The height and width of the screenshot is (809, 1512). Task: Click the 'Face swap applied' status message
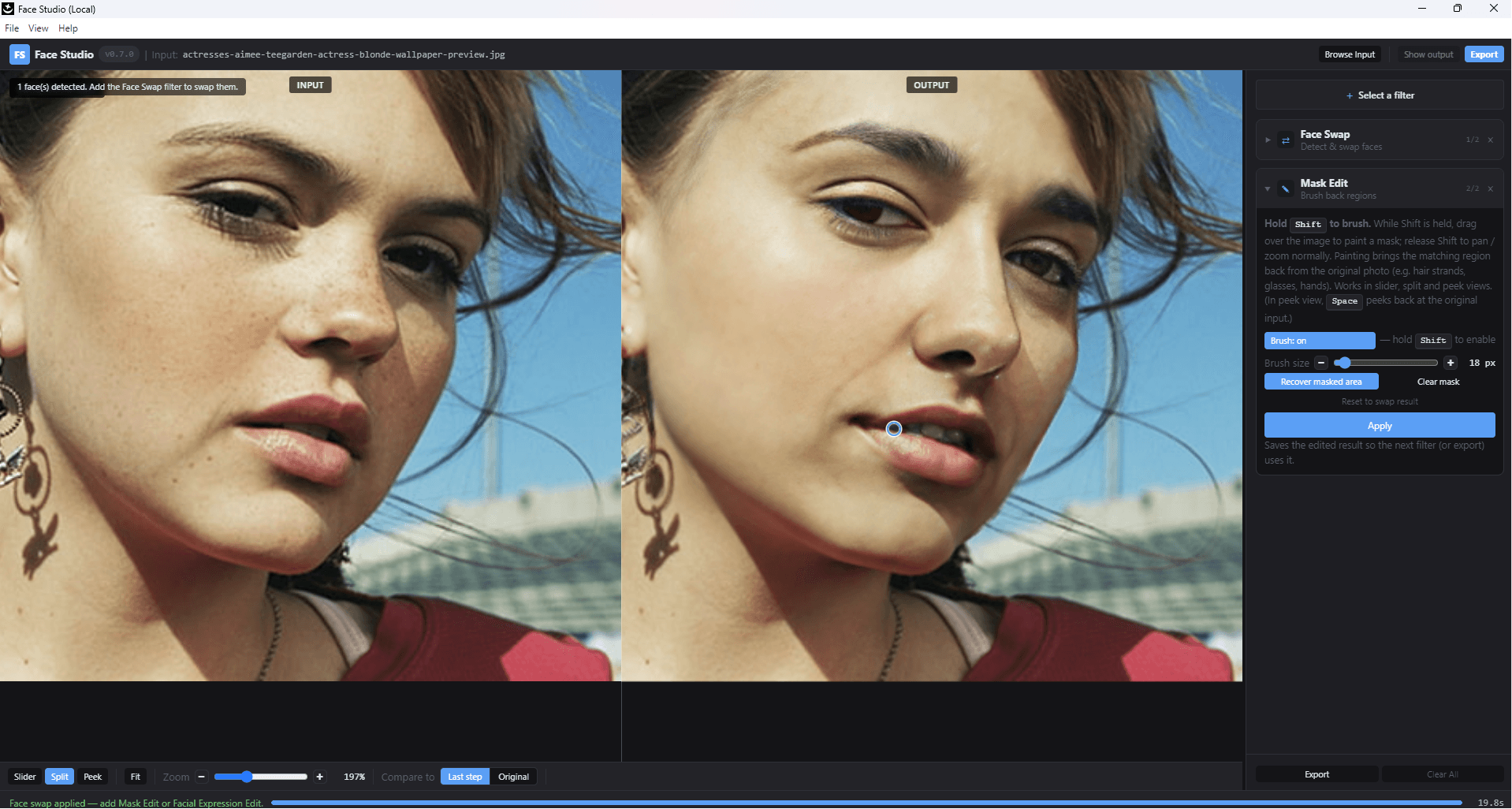[136, 803]
